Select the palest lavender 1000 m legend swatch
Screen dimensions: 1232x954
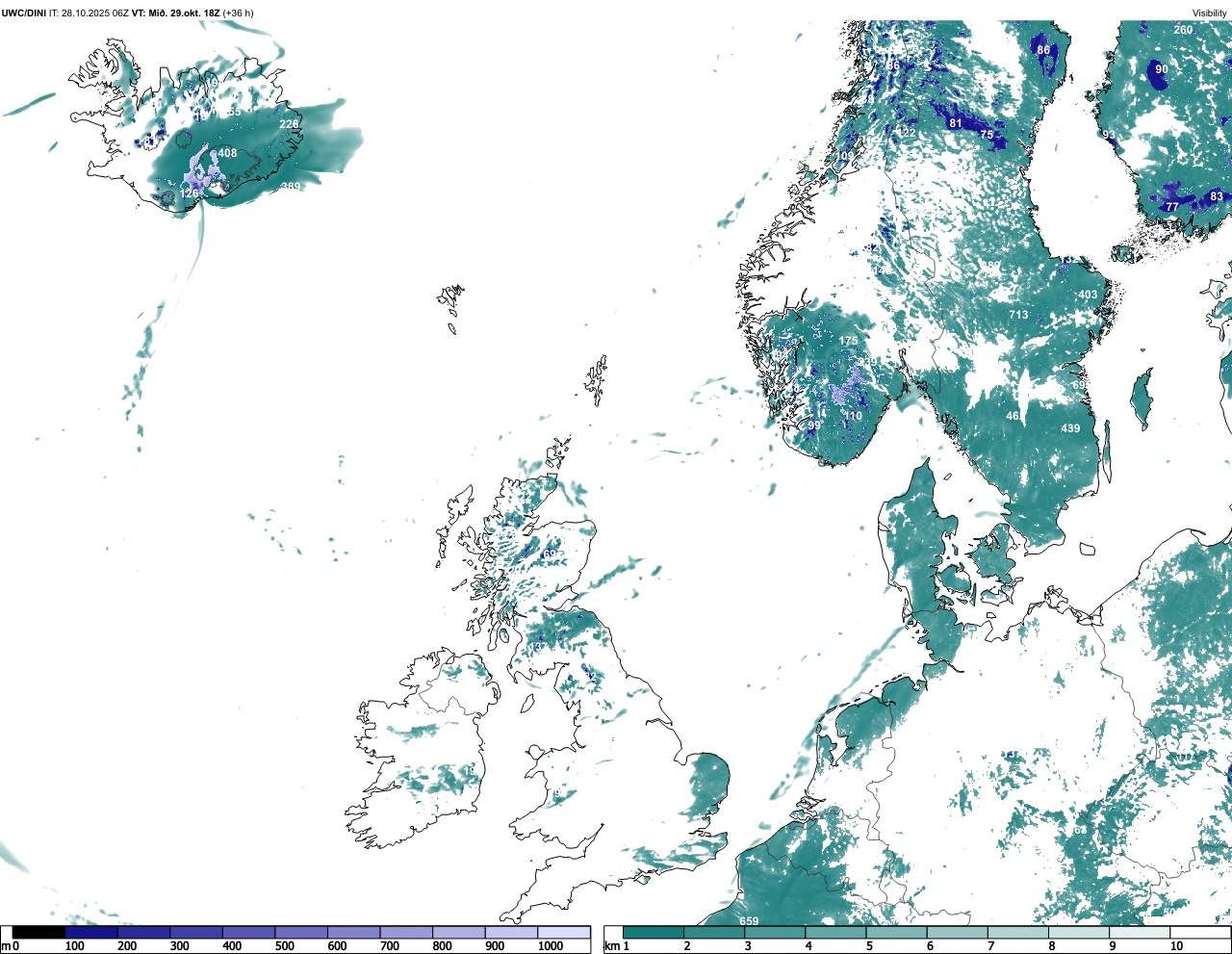coord(564,933)
